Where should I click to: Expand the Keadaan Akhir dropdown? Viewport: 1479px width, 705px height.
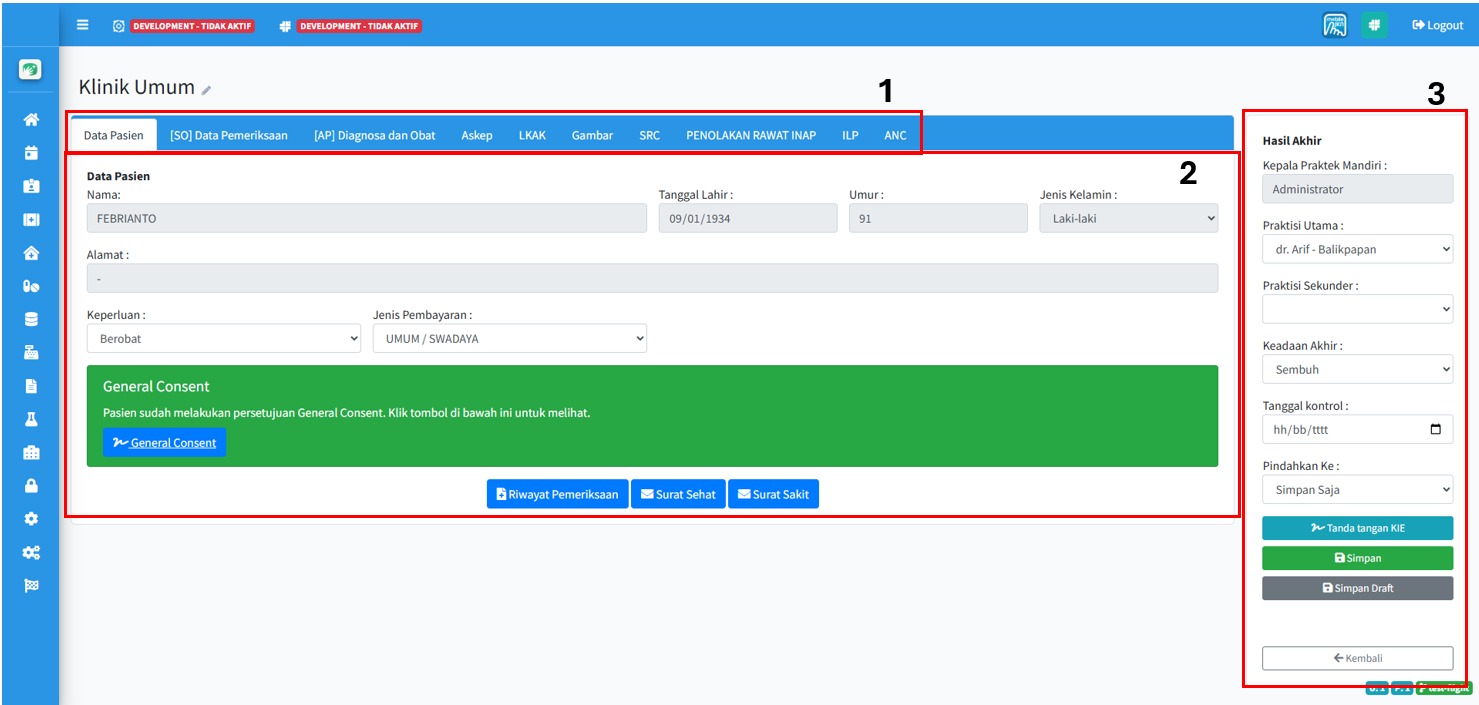point(1357,369)
